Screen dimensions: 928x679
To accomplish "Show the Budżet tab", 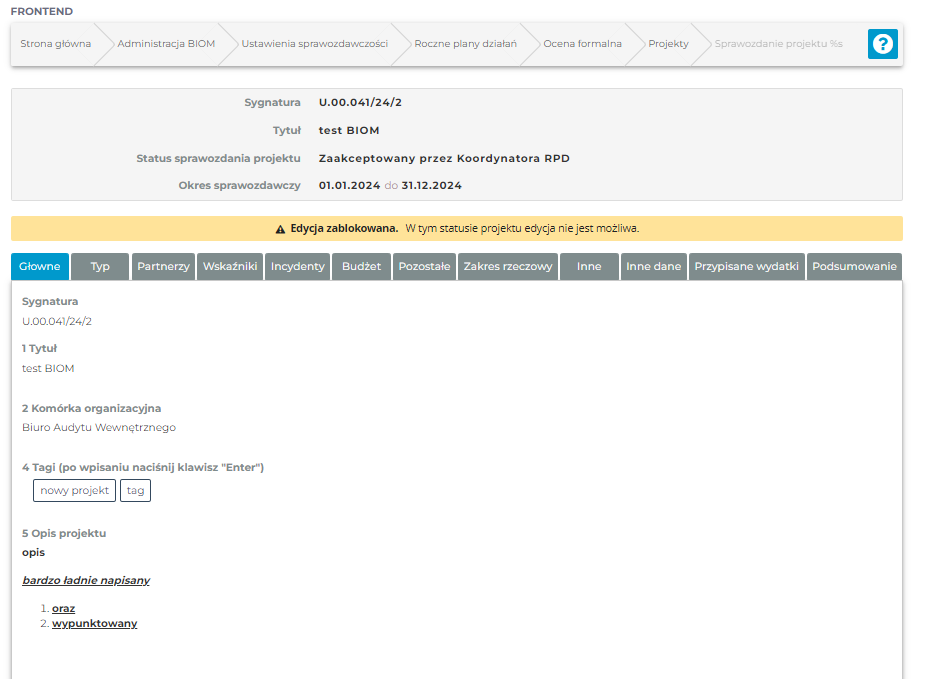I will pos(361,267).
